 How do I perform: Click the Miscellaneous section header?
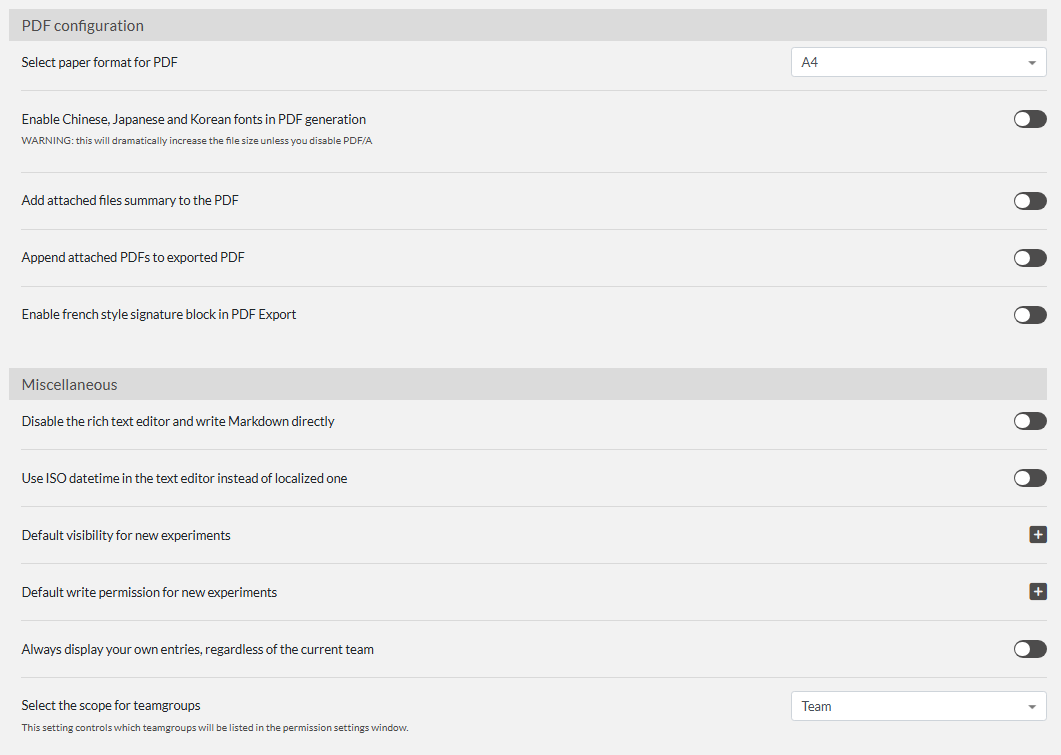[69, 385]
